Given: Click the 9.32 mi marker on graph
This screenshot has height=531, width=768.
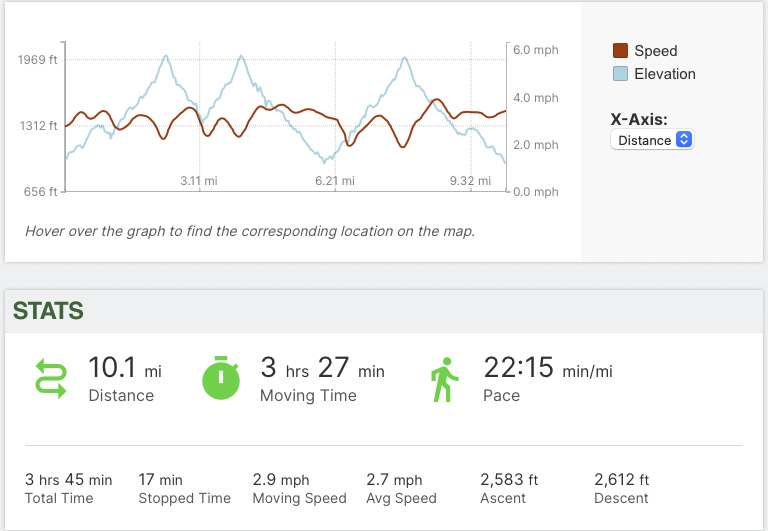Looking at the screenshot, I should (470, 181).
